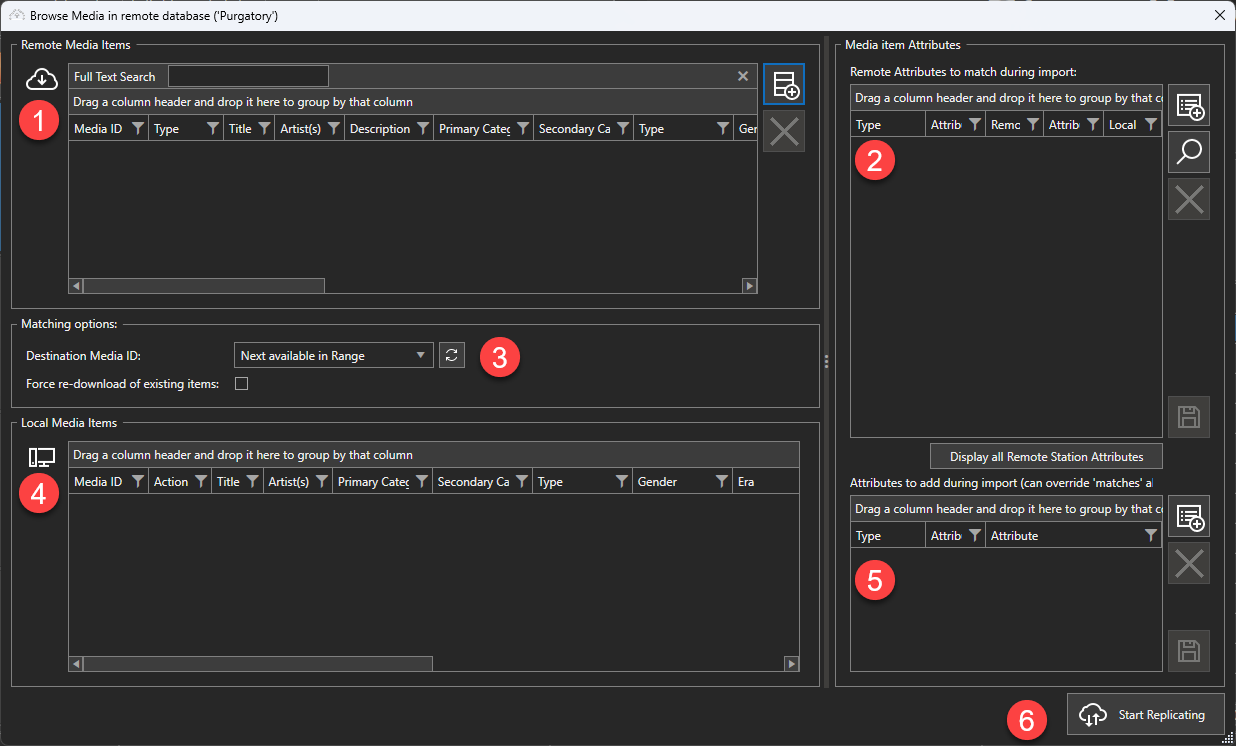
Task: Click the cloud download icon beside Remote Media Items
Action: (x=42, y=78)
